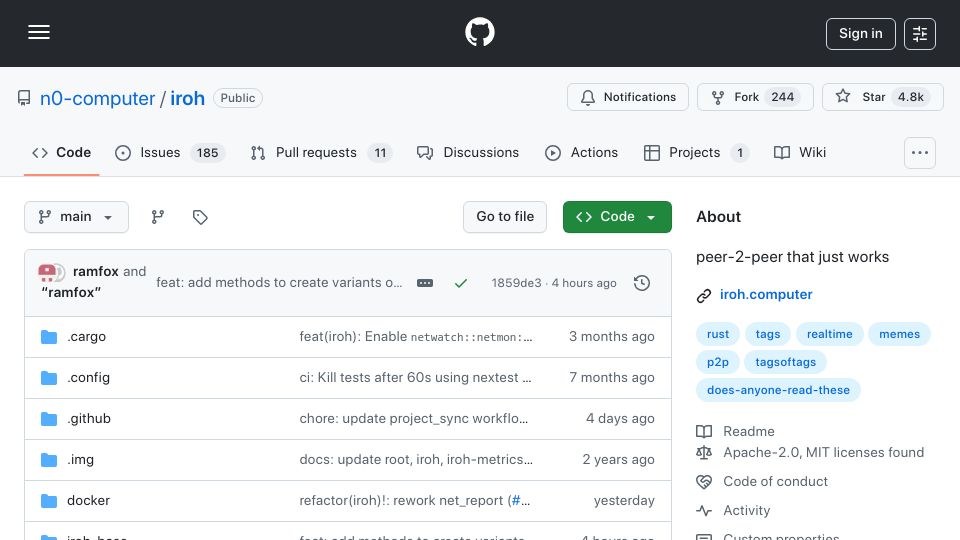
Task: Open the docker folder
Action: [88, 501]
